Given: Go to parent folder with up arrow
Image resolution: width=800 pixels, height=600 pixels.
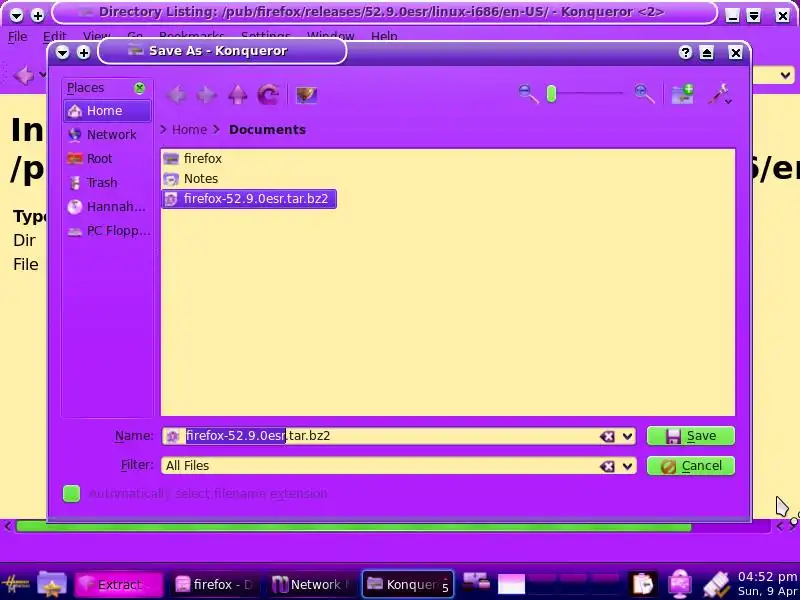Looking at the screenshot, I should click(237, 95).
